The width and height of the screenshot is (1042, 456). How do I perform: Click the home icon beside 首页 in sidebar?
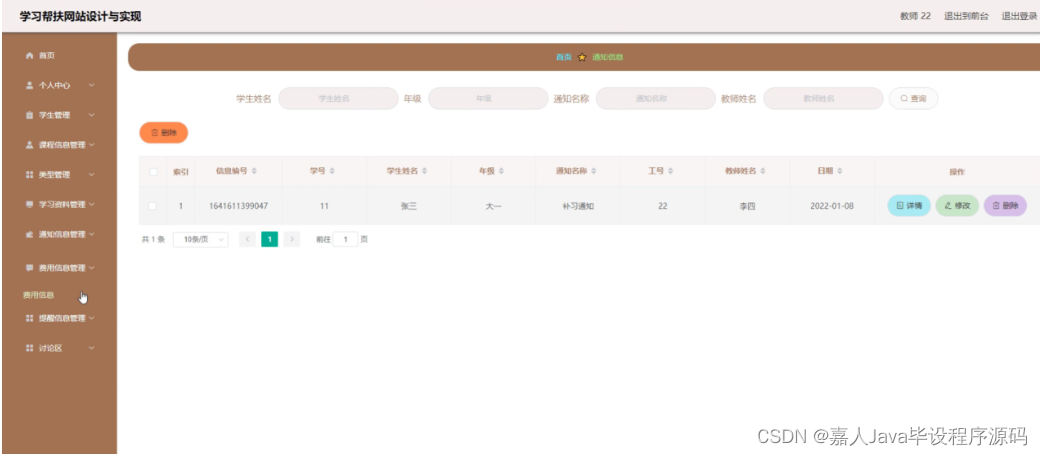(29, 56)
